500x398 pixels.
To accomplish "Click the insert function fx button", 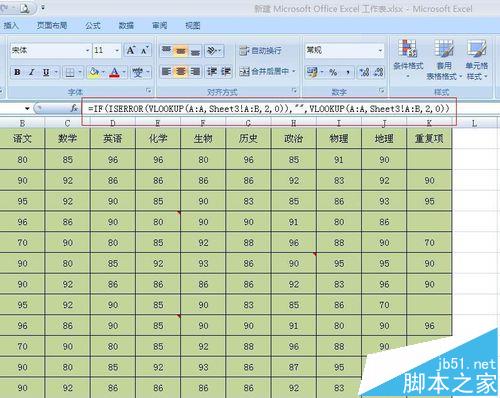I will click(74, 108).
